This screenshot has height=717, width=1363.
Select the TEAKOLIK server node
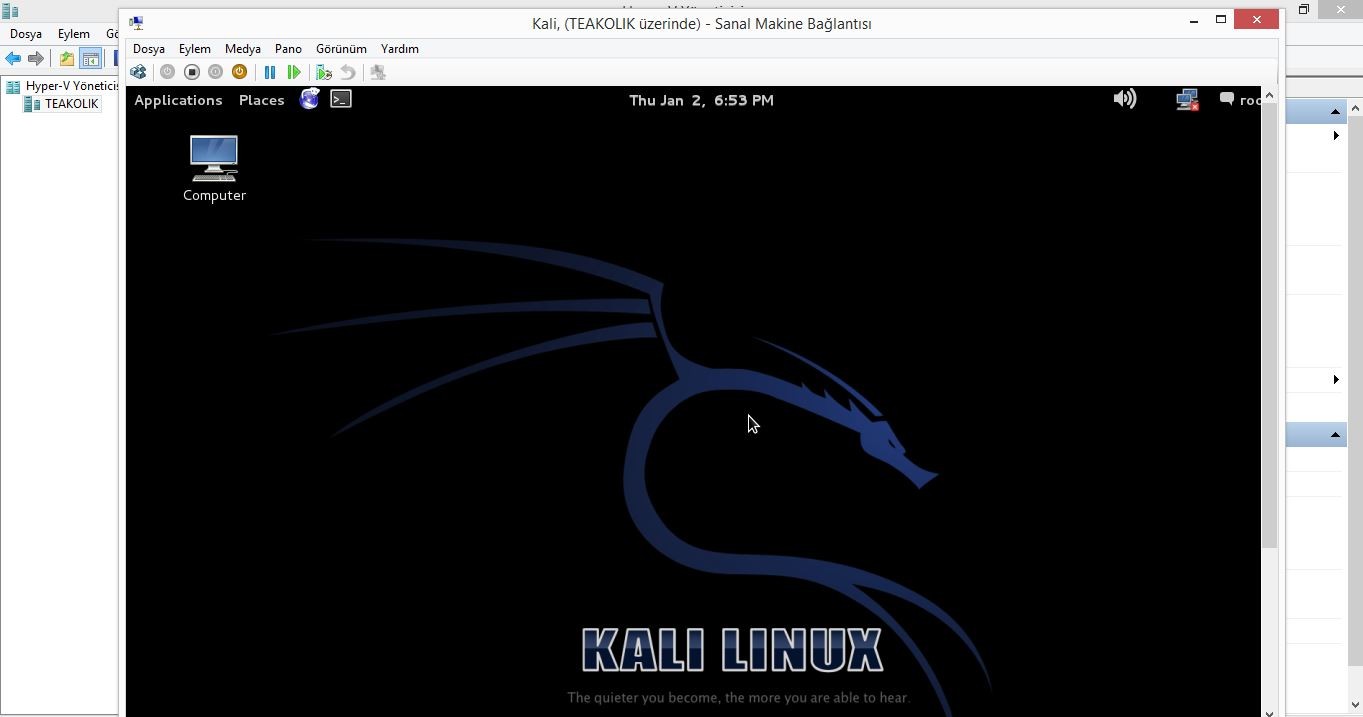[63, 104]
